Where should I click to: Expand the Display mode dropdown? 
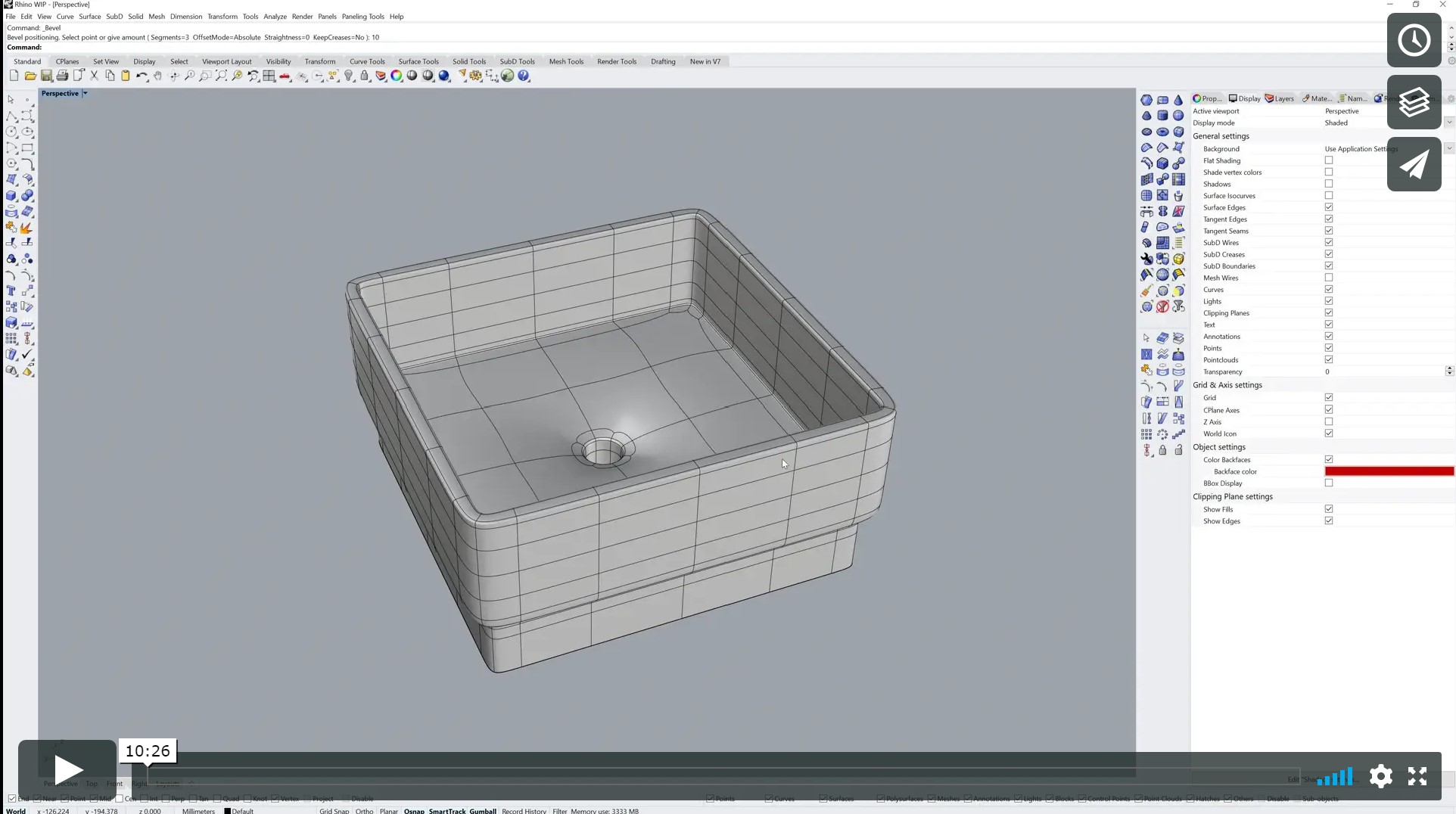1449,123
